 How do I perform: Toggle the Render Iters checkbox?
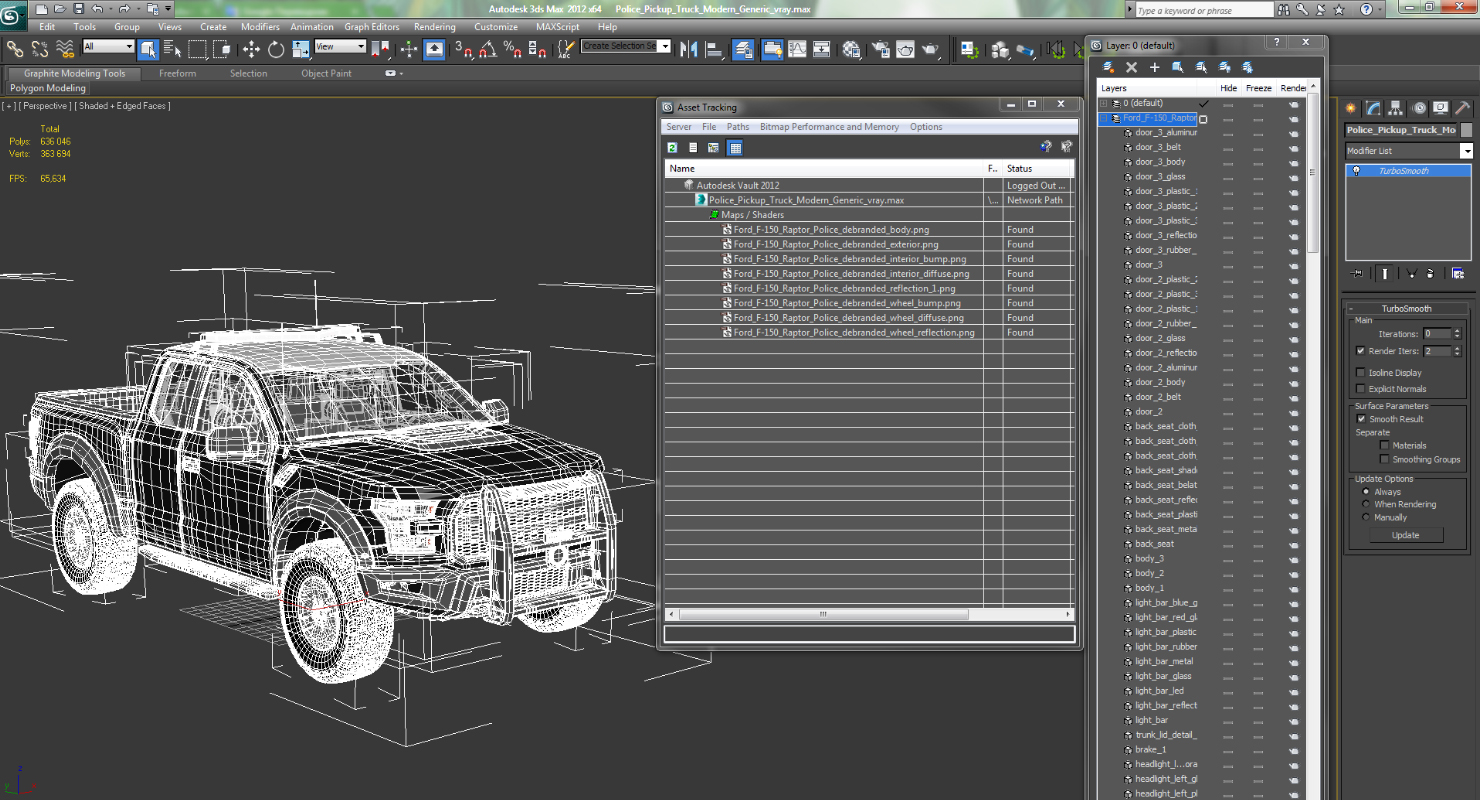tap(1361, 351)
